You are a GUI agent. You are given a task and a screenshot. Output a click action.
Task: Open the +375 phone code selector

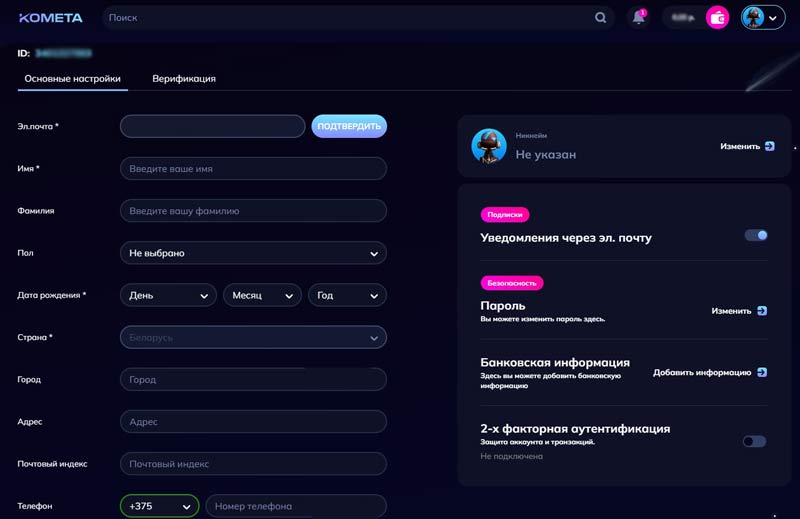click(x=159, y=506)
